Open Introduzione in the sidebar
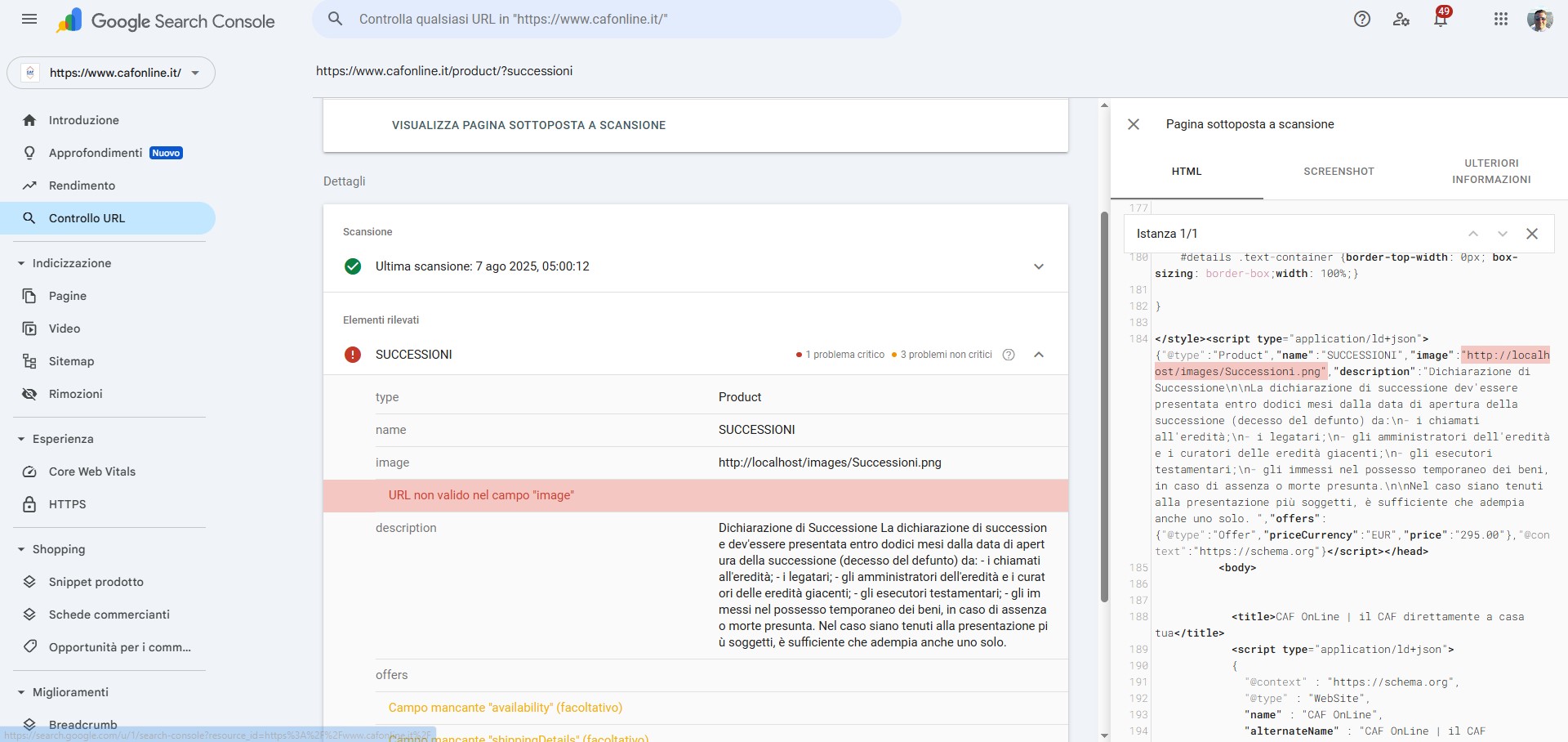 [108, 120]
